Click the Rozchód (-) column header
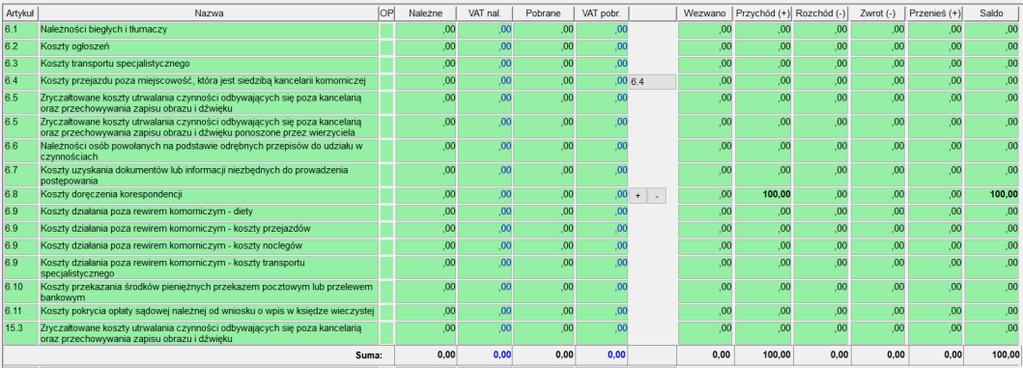 pos(821,13)
